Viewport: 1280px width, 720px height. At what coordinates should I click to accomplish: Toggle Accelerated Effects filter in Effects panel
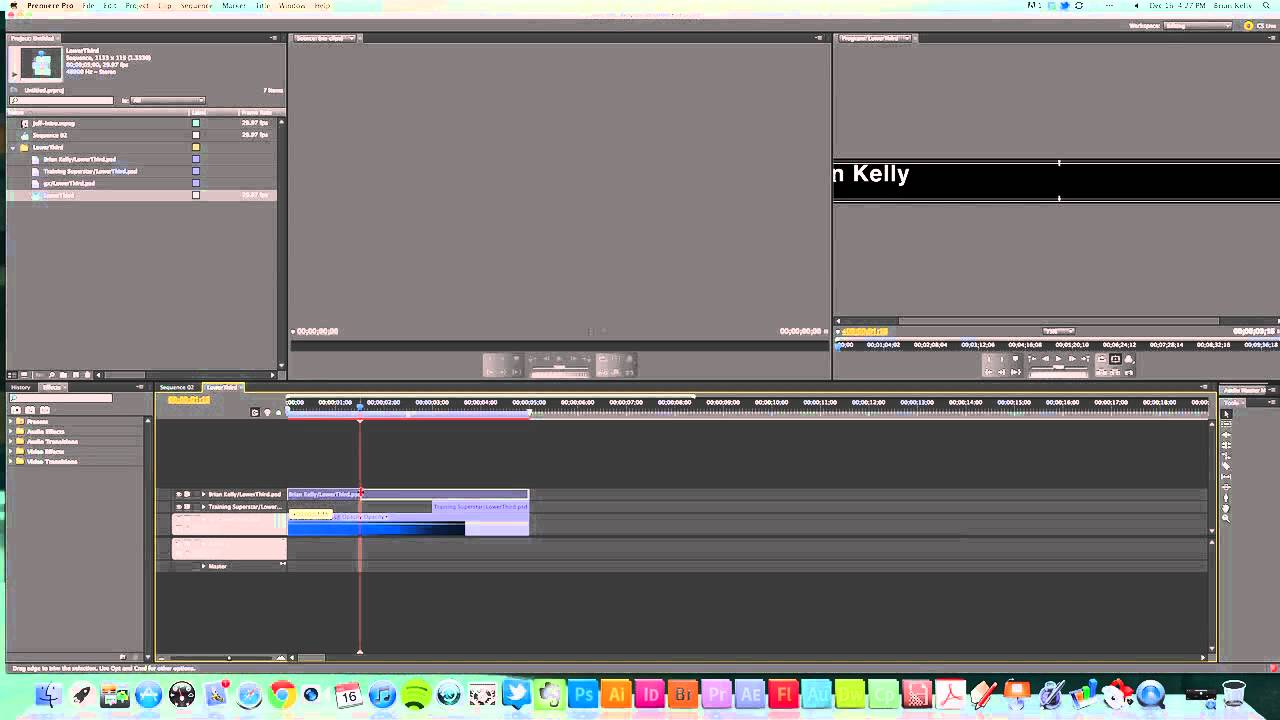tap(16, 410)
